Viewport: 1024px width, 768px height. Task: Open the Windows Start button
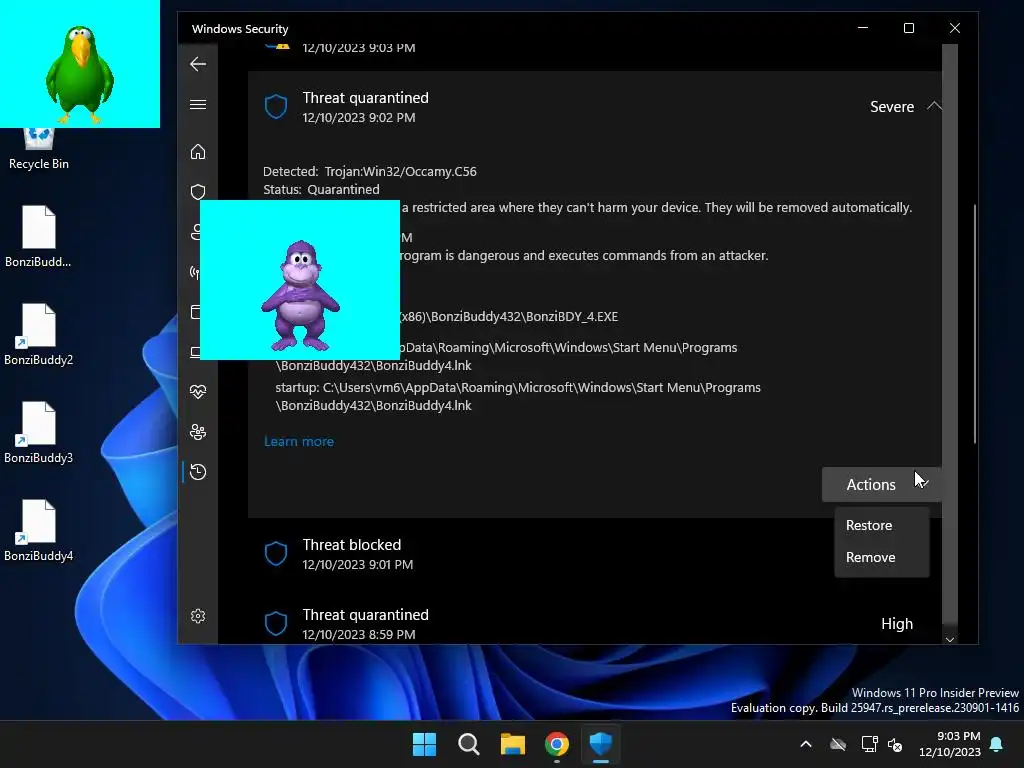pos(424,744)
